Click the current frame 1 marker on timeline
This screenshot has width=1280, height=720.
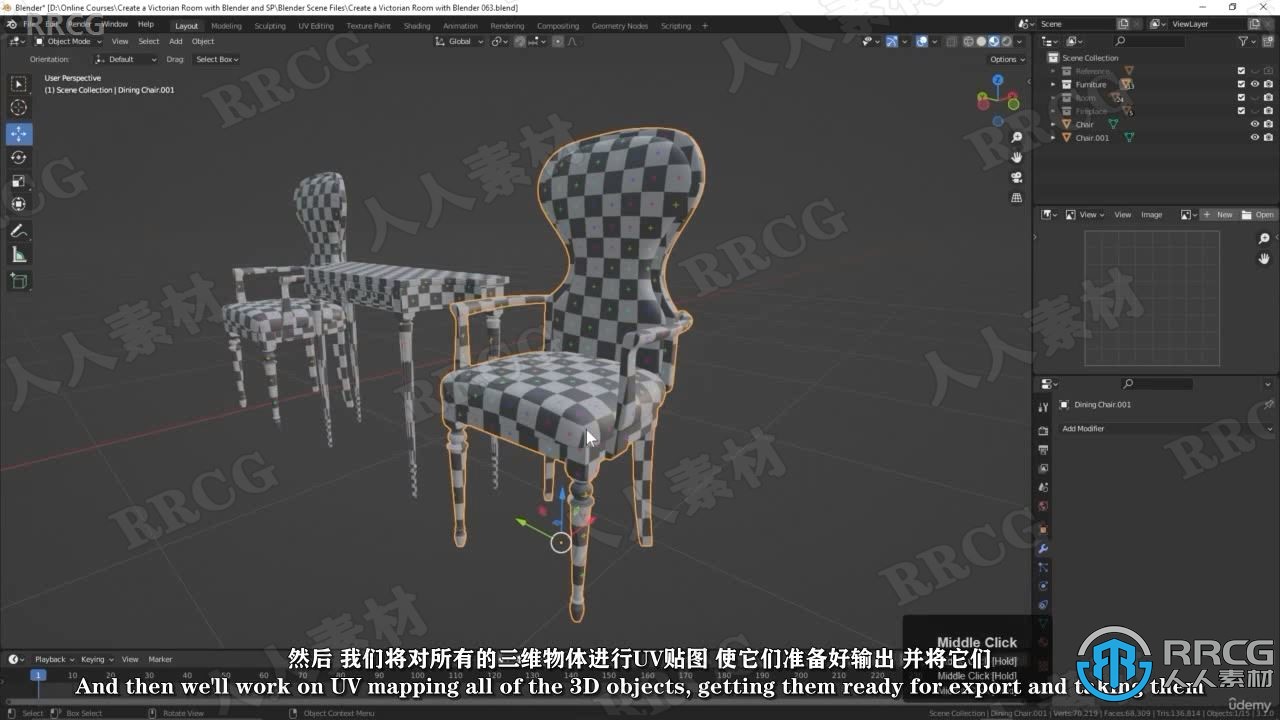click(x=38, y=675)
